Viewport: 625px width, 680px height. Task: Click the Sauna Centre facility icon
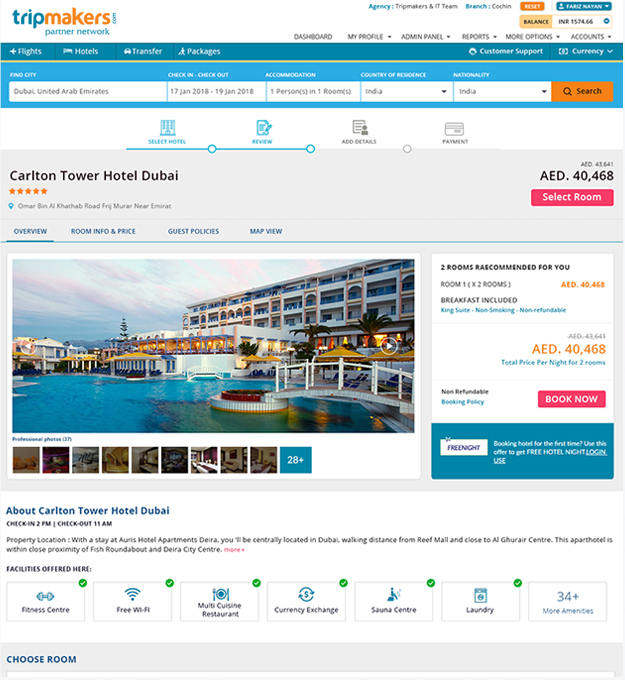tap(394, 594)
